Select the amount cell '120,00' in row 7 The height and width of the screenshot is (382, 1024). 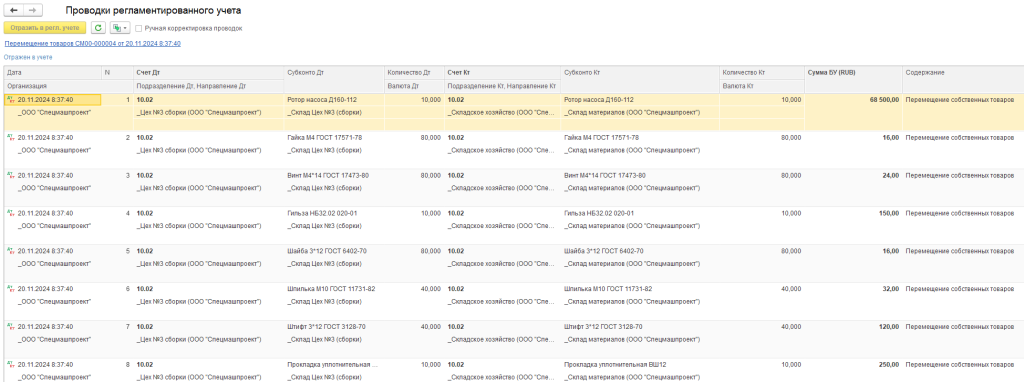[853, 326]
